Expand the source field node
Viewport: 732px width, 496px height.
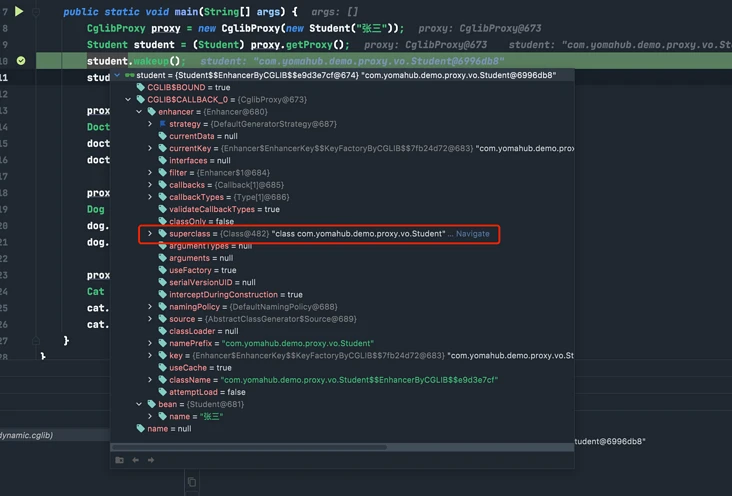[x=150, y=319]
